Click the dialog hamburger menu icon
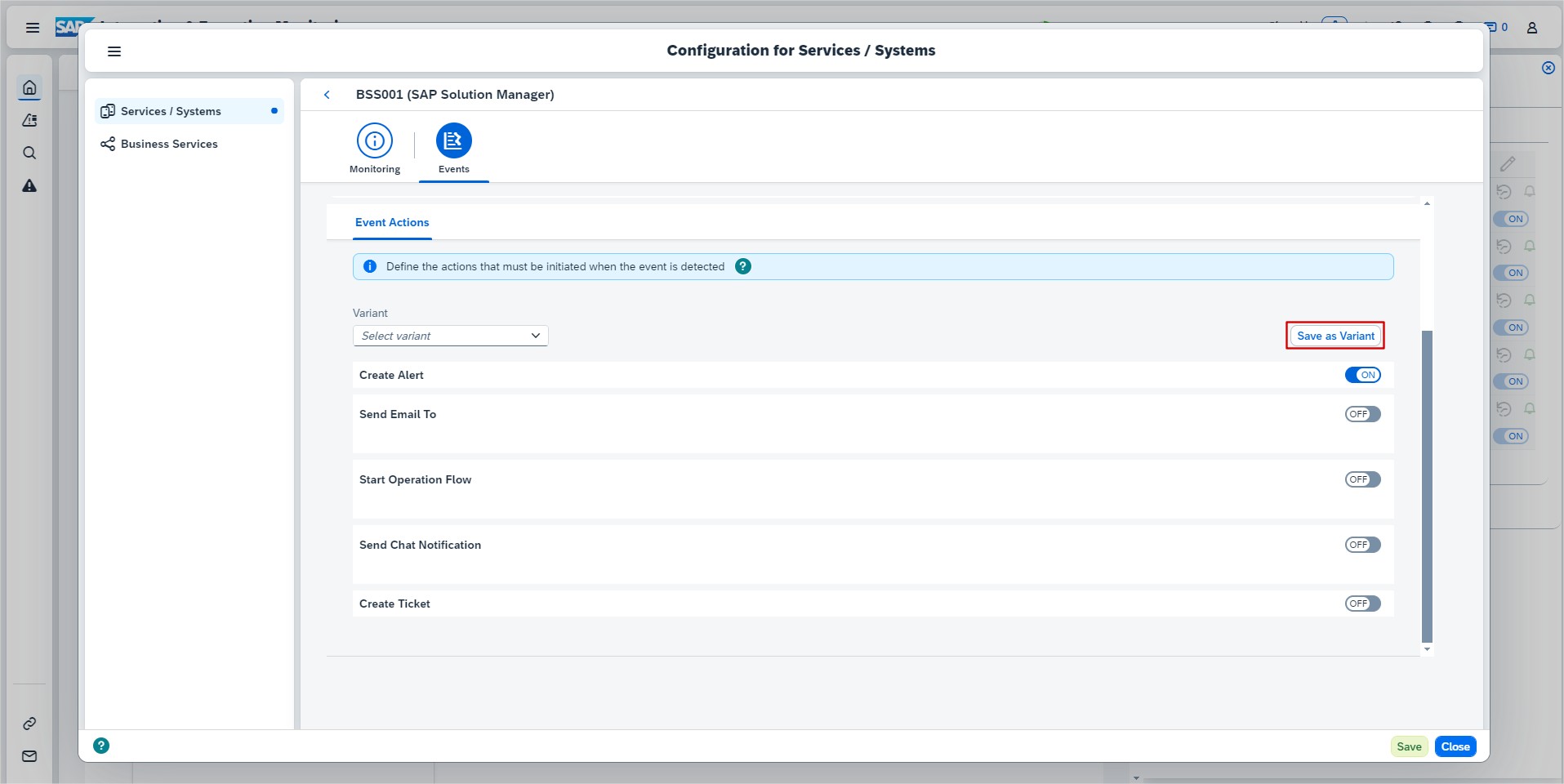Screen dimensions: 1564x784 (114, 51)
